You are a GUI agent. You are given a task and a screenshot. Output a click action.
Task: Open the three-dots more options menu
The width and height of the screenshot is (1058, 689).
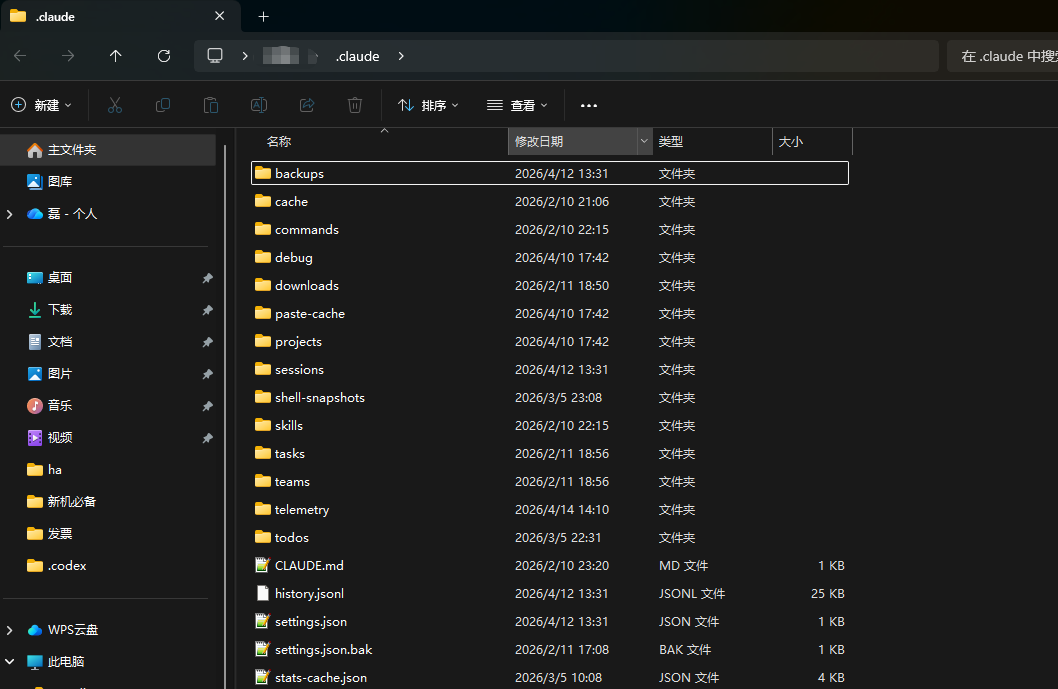point(588,105)
